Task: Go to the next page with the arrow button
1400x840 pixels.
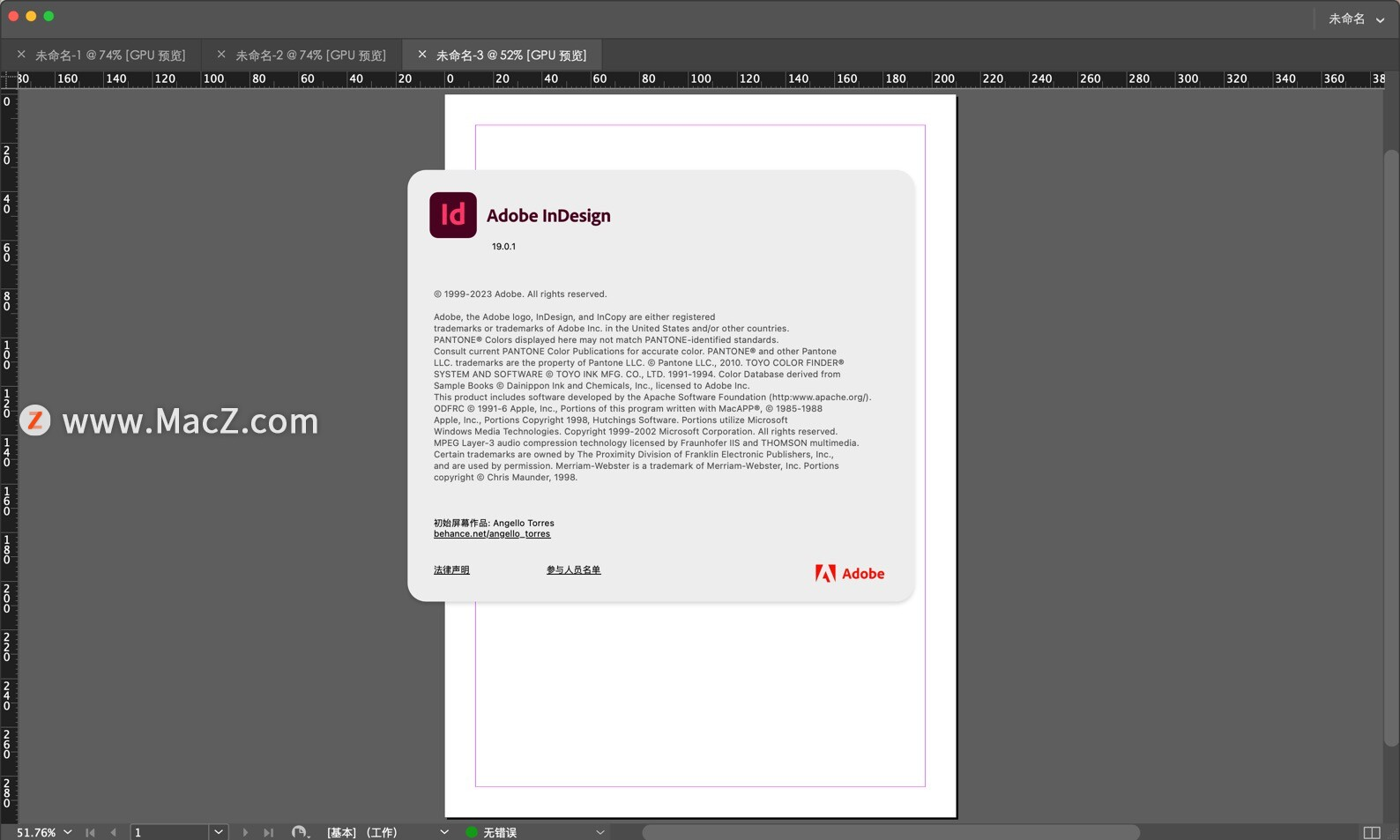Action: point(245,832)
